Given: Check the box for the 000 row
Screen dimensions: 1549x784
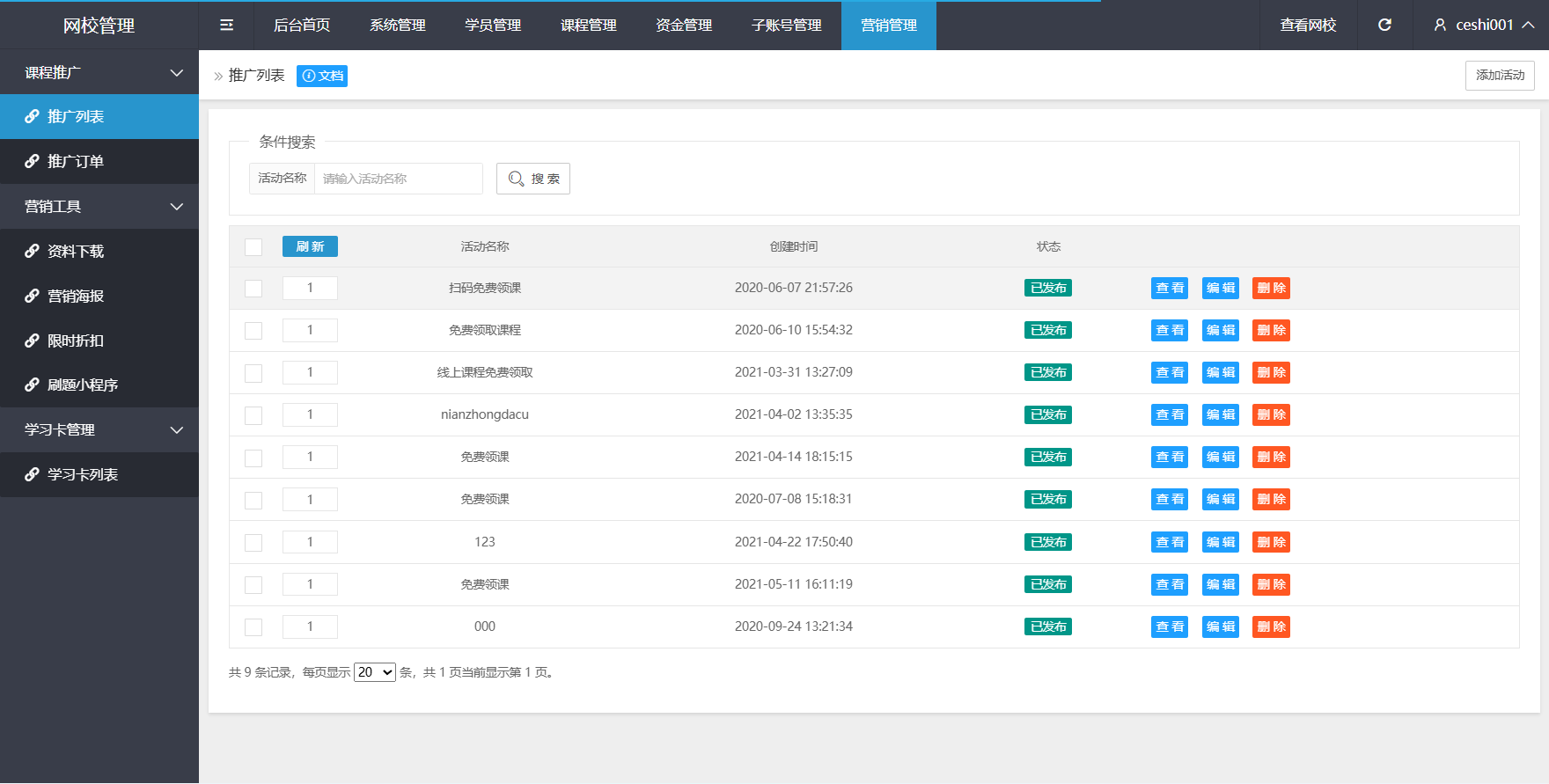Looking at the screenshot, I should coord(253,627).
